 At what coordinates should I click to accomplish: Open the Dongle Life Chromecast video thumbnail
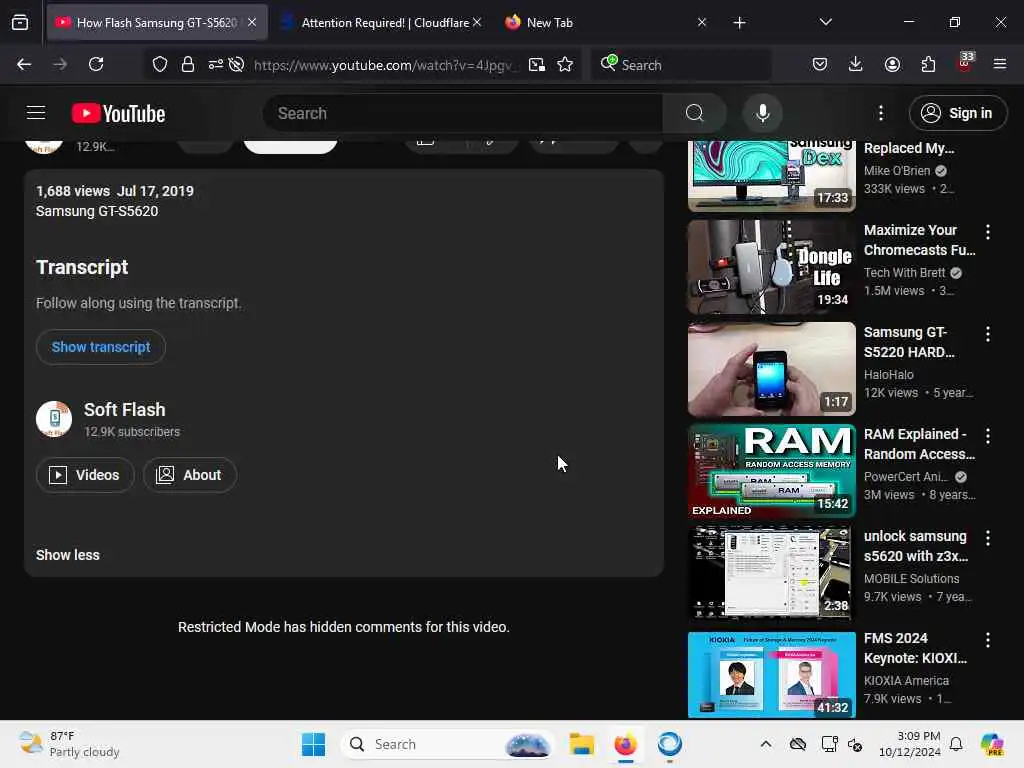click(x=771, y=267)
